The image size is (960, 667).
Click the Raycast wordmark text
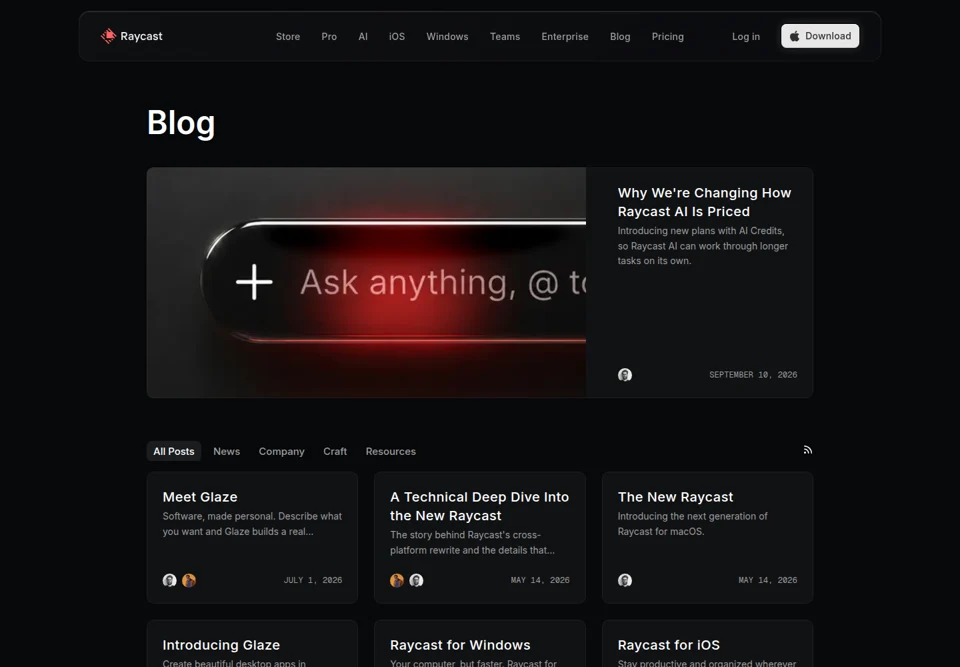141,36
